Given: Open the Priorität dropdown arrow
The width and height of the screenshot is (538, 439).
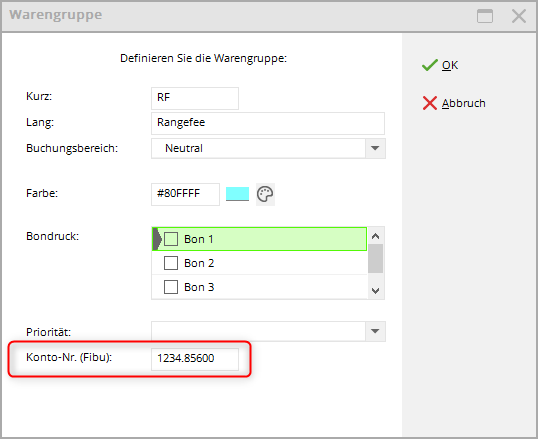Looking at the screenshot, I should 375,331.
